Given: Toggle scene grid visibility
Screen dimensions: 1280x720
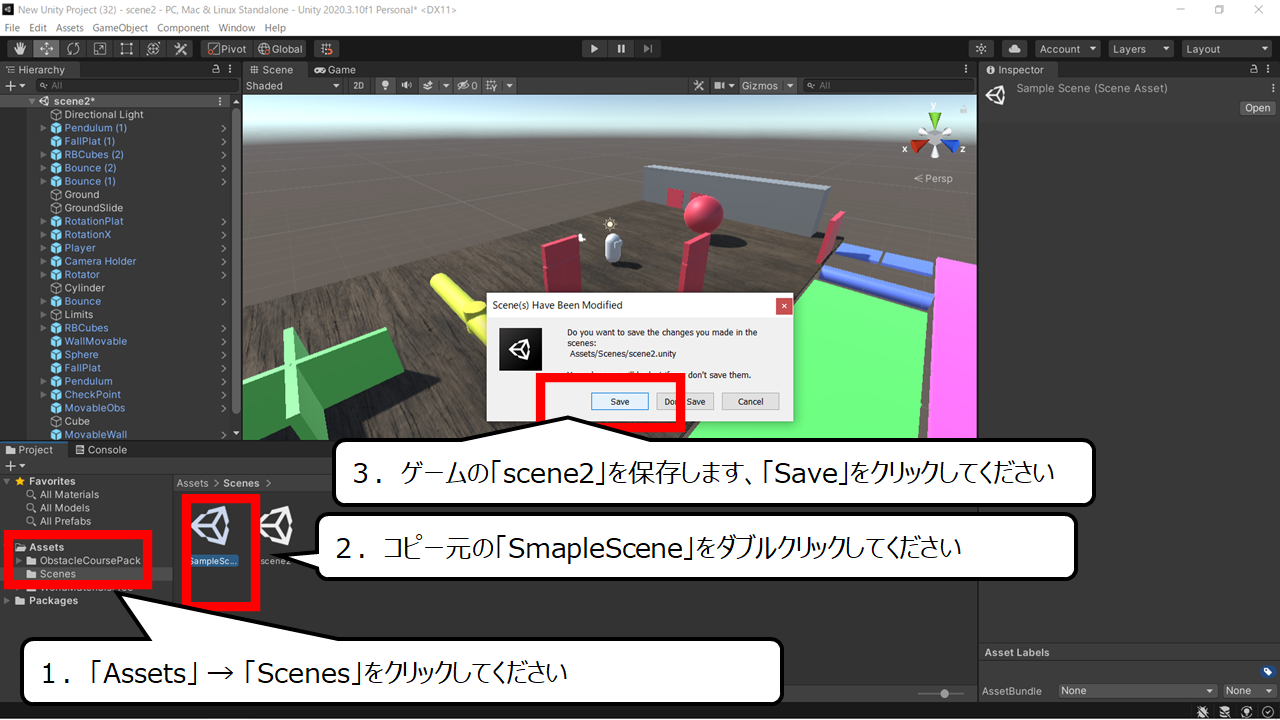Looking at the screenshot, I should pos(491,86).
